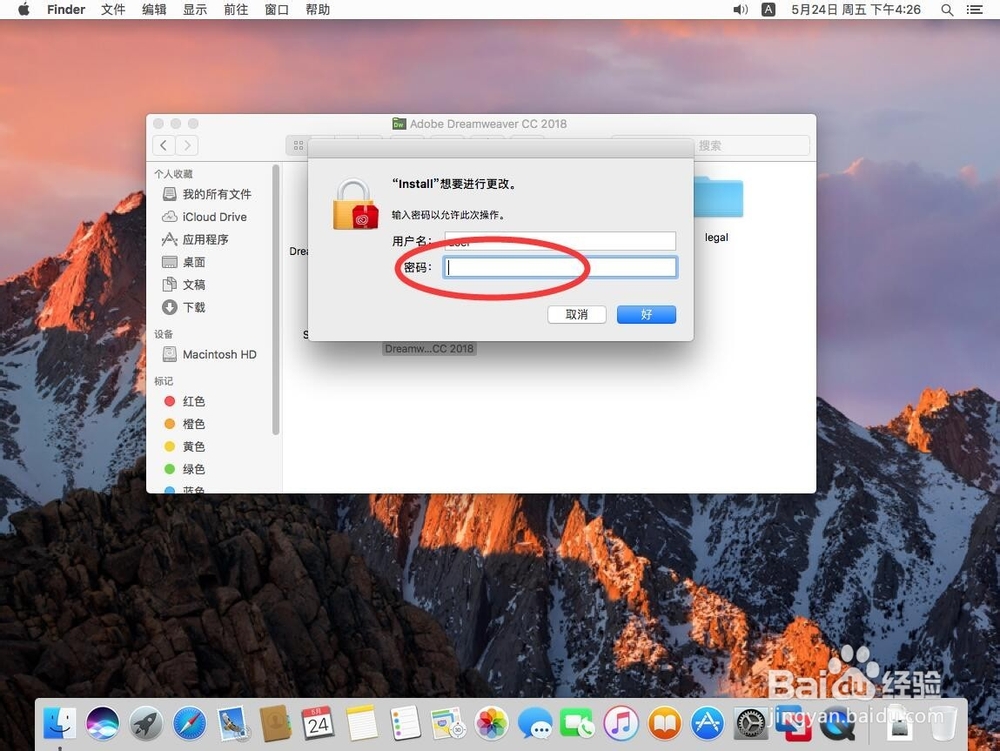Click the volume icon in menu bar
Viewport: 1000px width, 751px height.
coord(740,10)
